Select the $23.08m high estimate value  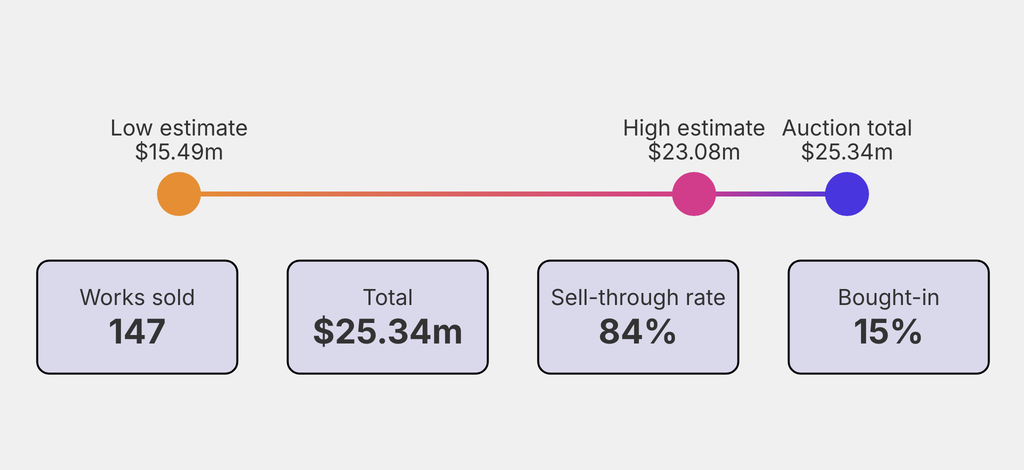694,152
